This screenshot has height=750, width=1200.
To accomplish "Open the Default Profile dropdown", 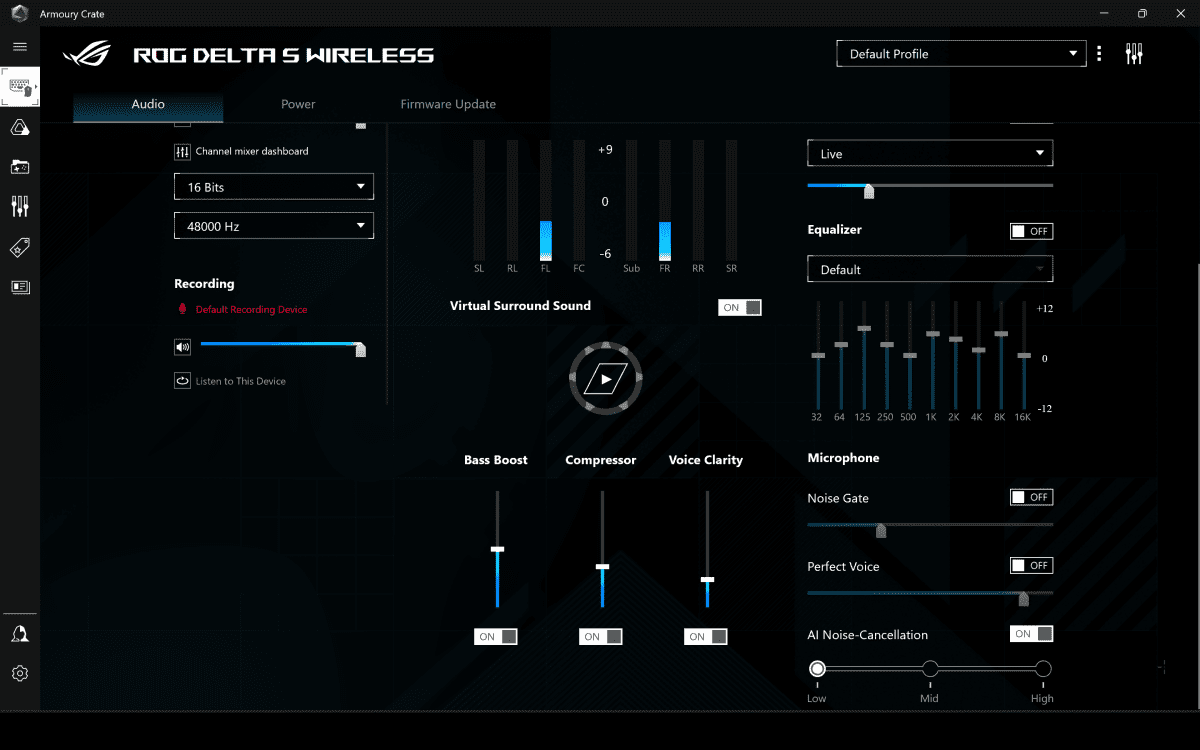I will [x=961, y=54].
